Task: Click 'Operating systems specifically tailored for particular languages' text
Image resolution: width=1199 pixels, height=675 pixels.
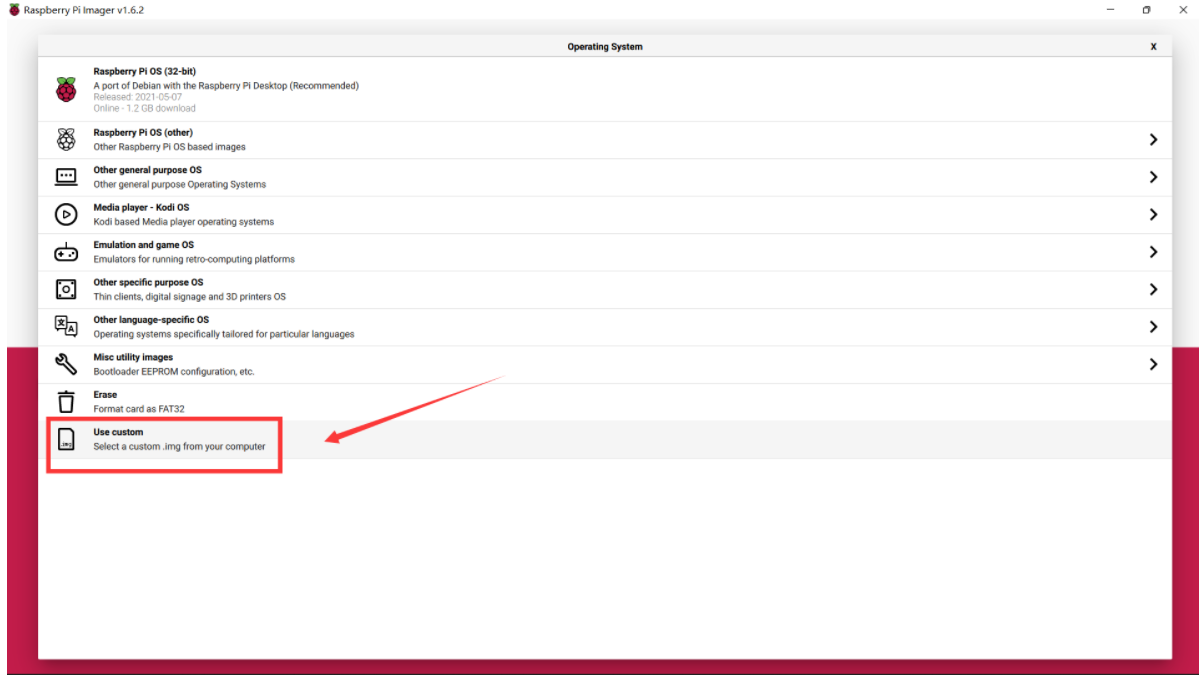Action: pos(223,334)
